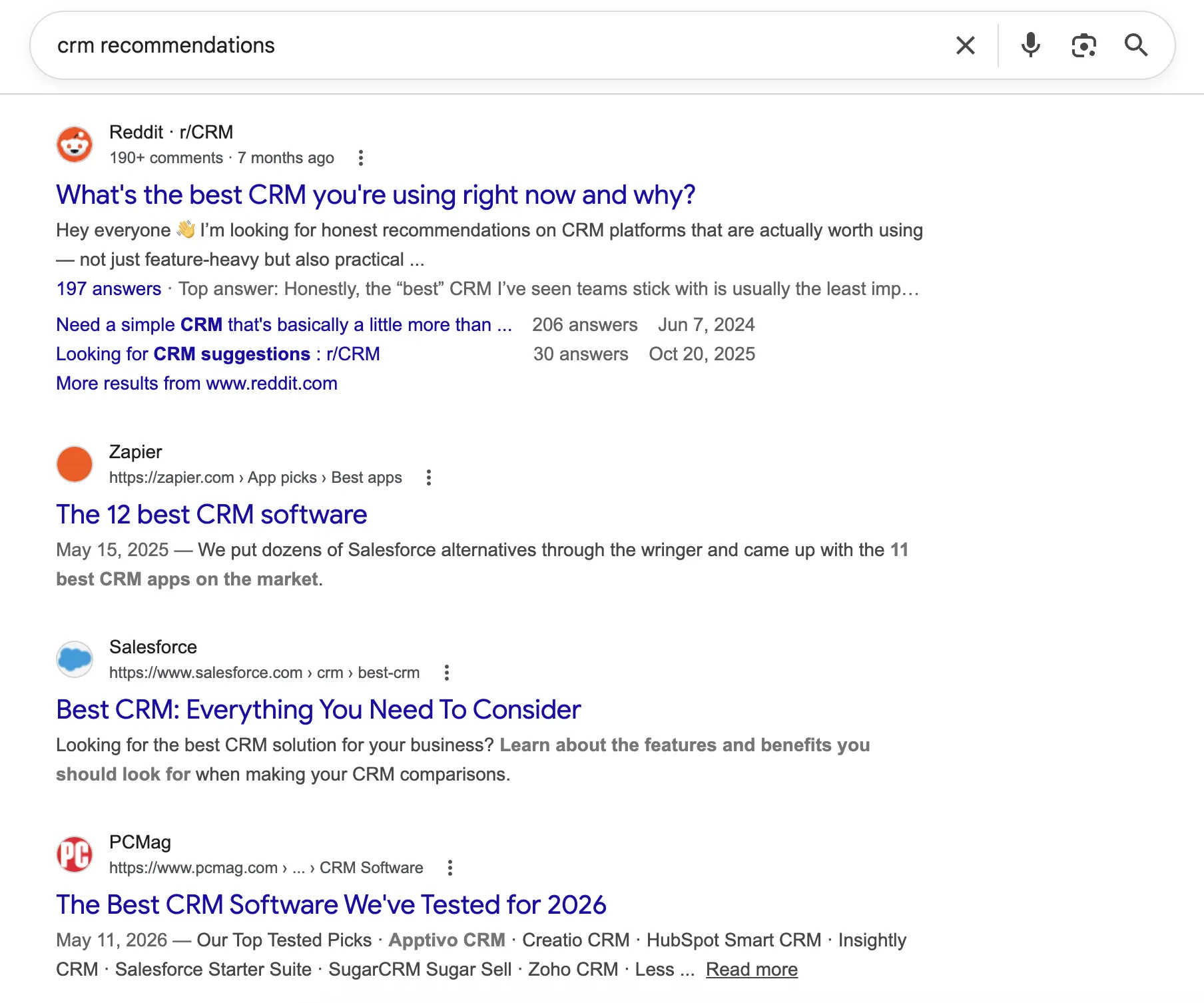Image resolution: width=1204 pixels, height=1003 pixels.
Task: Open the three-dot menu for Reddit result
Action: (x=361, y=158)
